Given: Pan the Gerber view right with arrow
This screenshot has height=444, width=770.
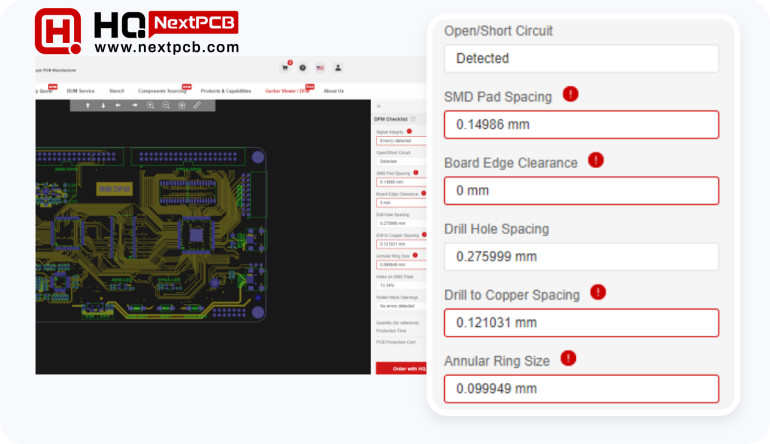Looking at the screenshot, I should click(x=134, y=105).
